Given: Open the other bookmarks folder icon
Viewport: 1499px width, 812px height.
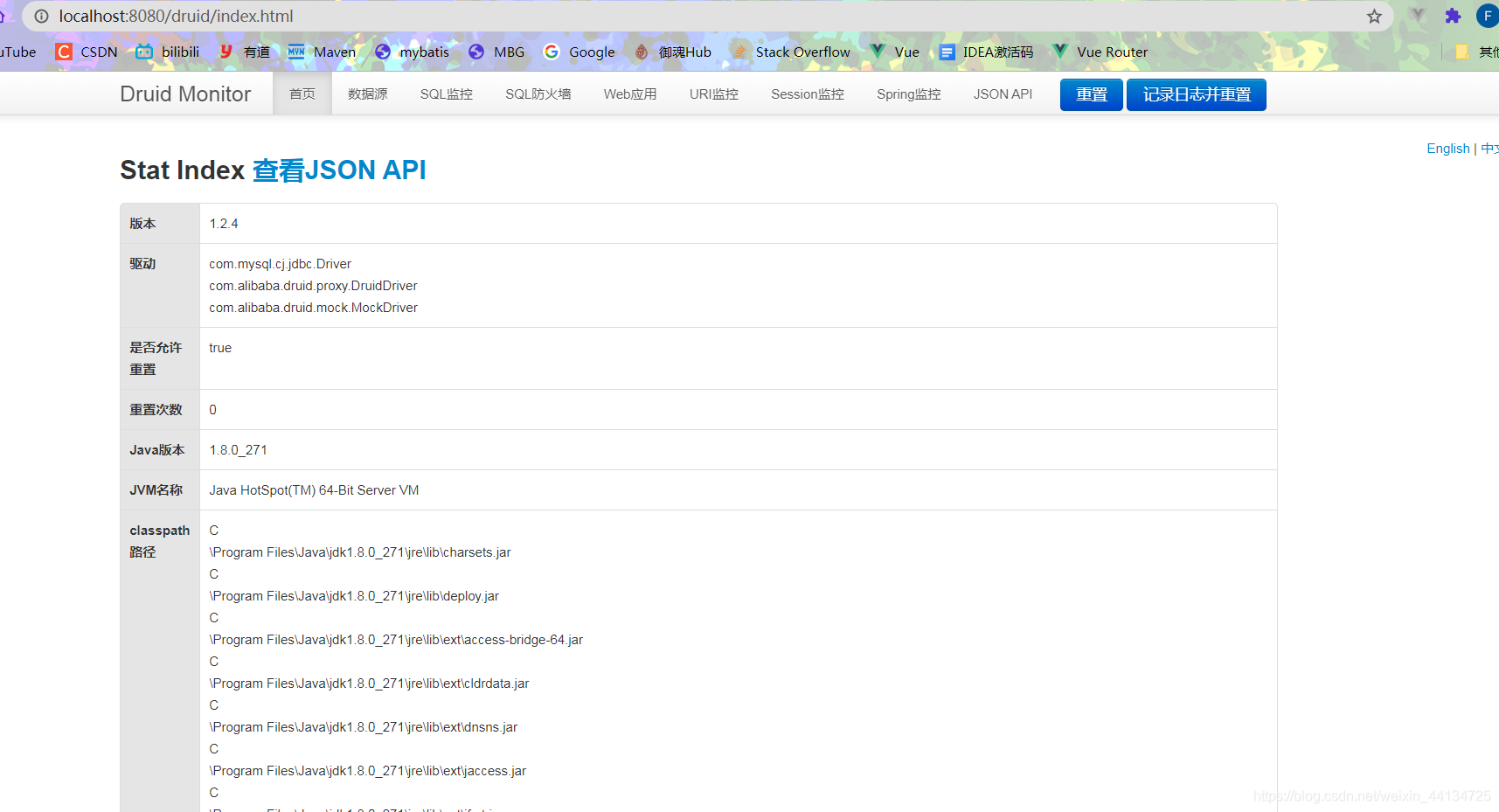Looking at the screenshot, I should coord(1461,52).
